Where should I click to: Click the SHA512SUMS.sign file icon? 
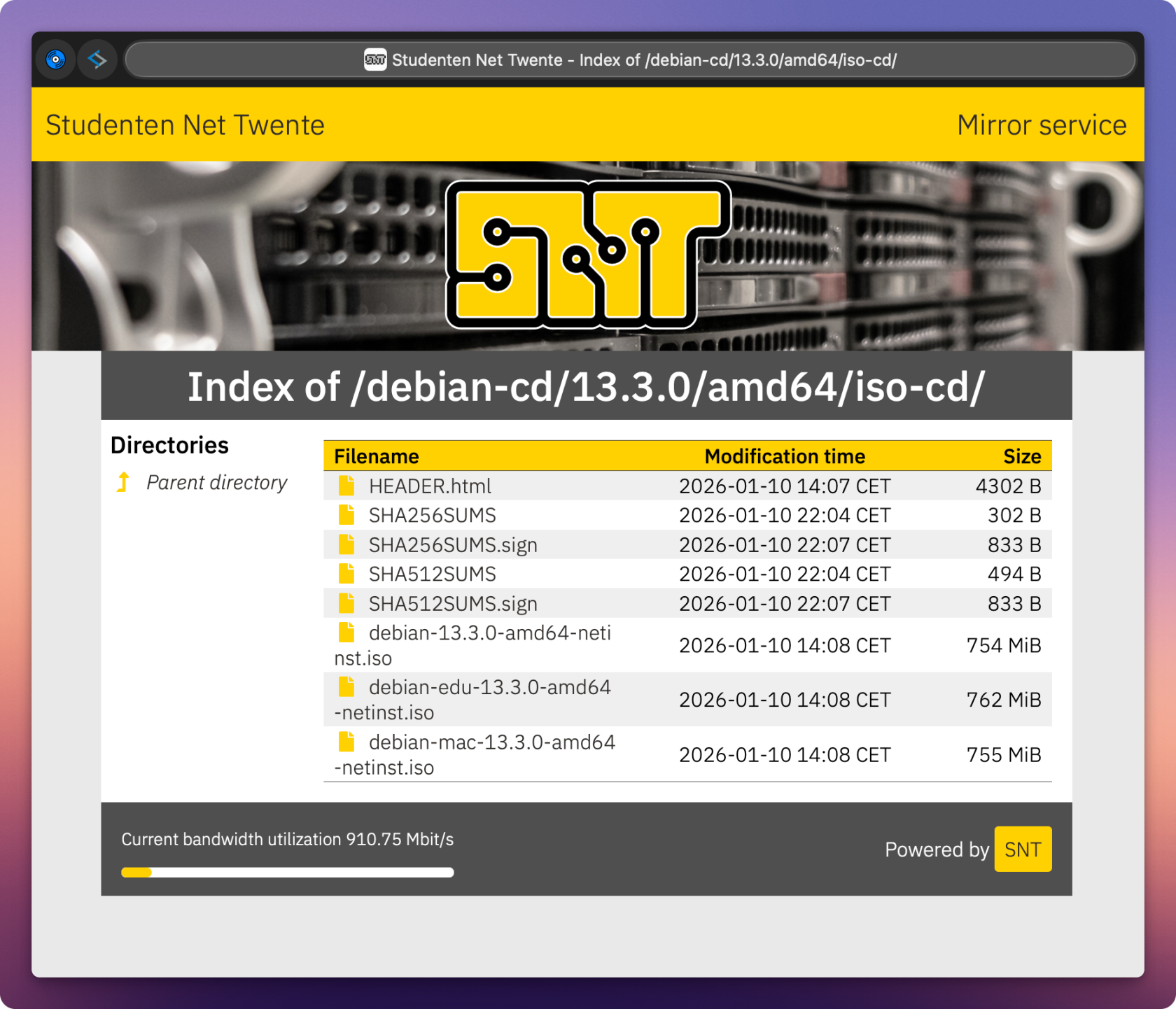coord(346,603)
